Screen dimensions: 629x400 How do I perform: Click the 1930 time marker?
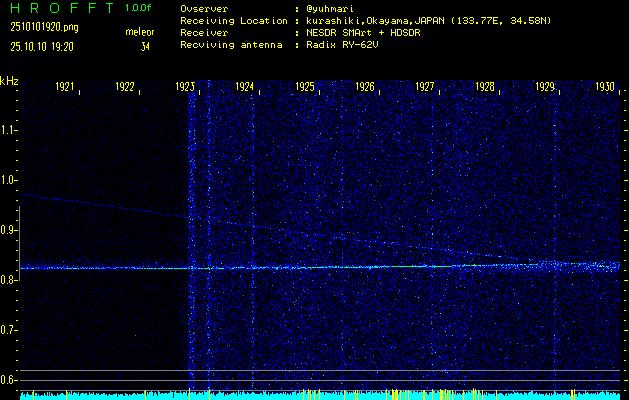[x=604, y=87]
